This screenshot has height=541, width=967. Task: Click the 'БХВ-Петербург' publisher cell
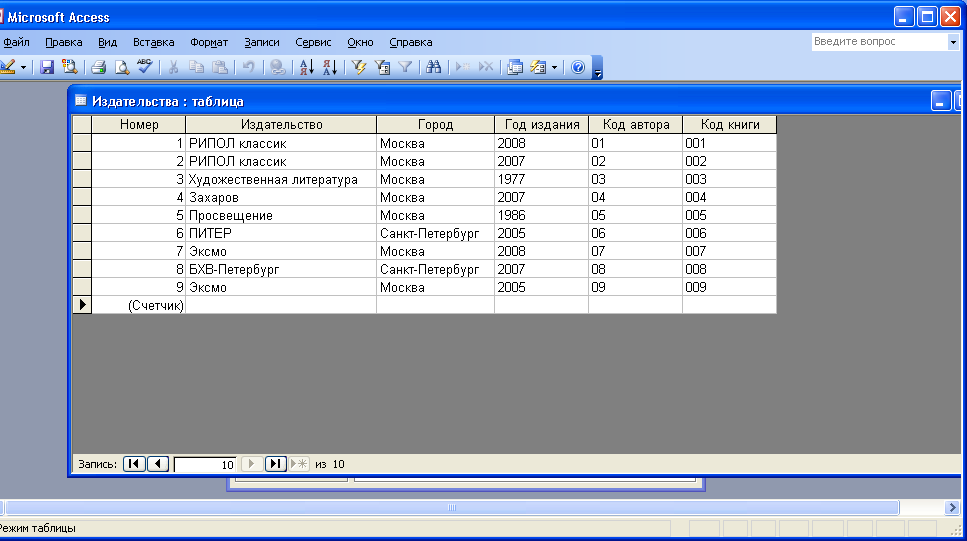tap(281, 270)
